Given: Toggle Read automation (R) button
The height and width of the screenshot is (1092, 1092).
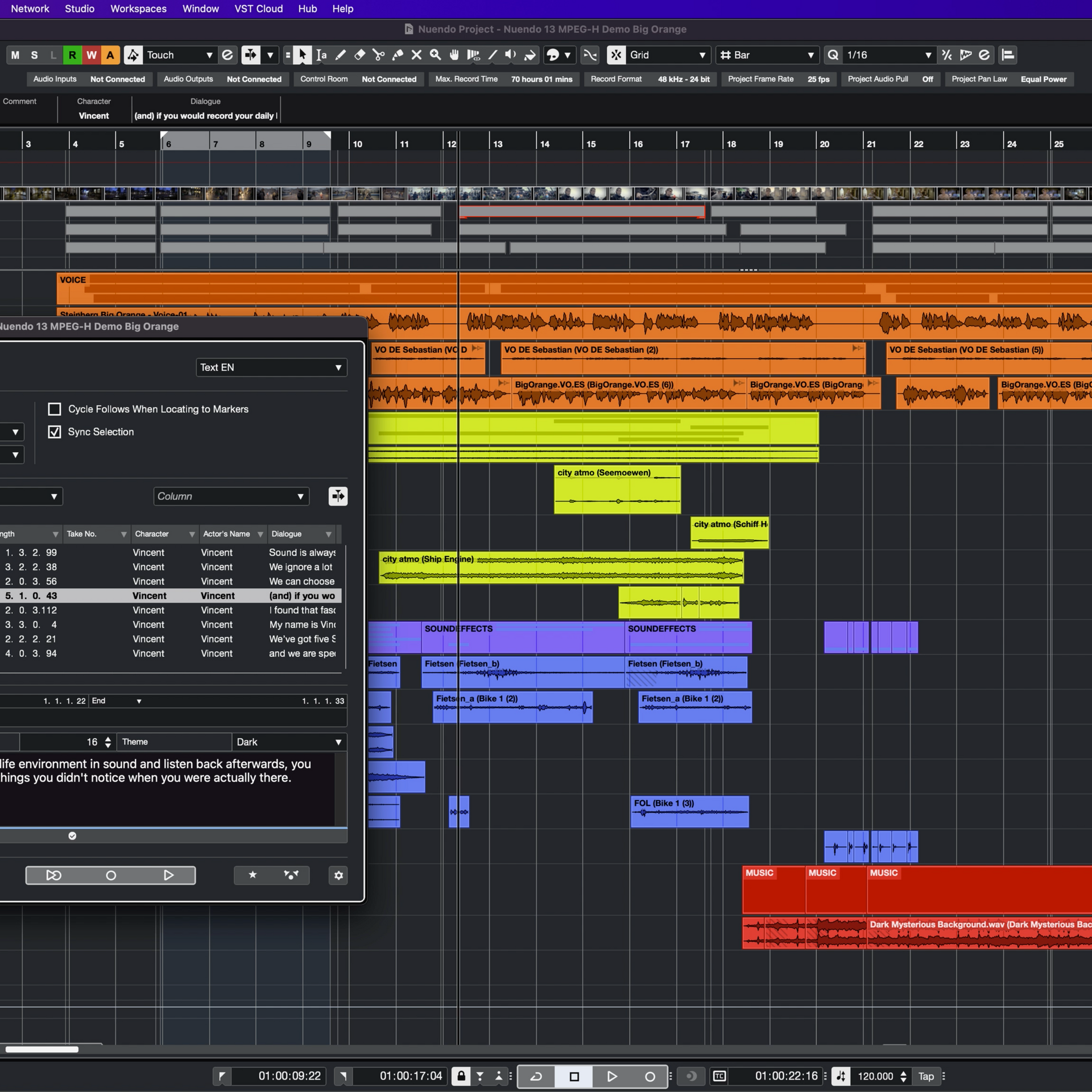Looking at the screenshot, I should click(72, 55).
